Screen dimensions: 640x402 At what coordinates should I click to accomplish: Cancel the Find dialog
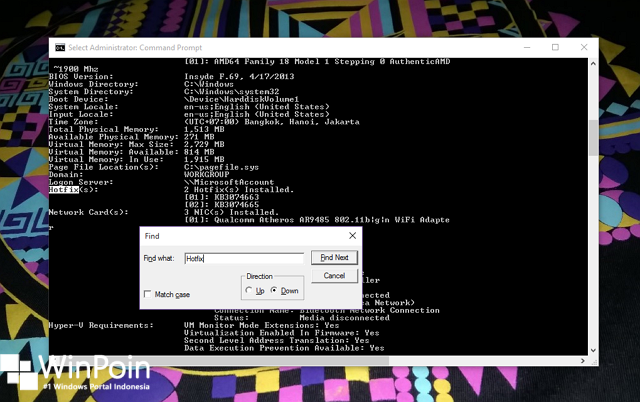click(334, 275)
